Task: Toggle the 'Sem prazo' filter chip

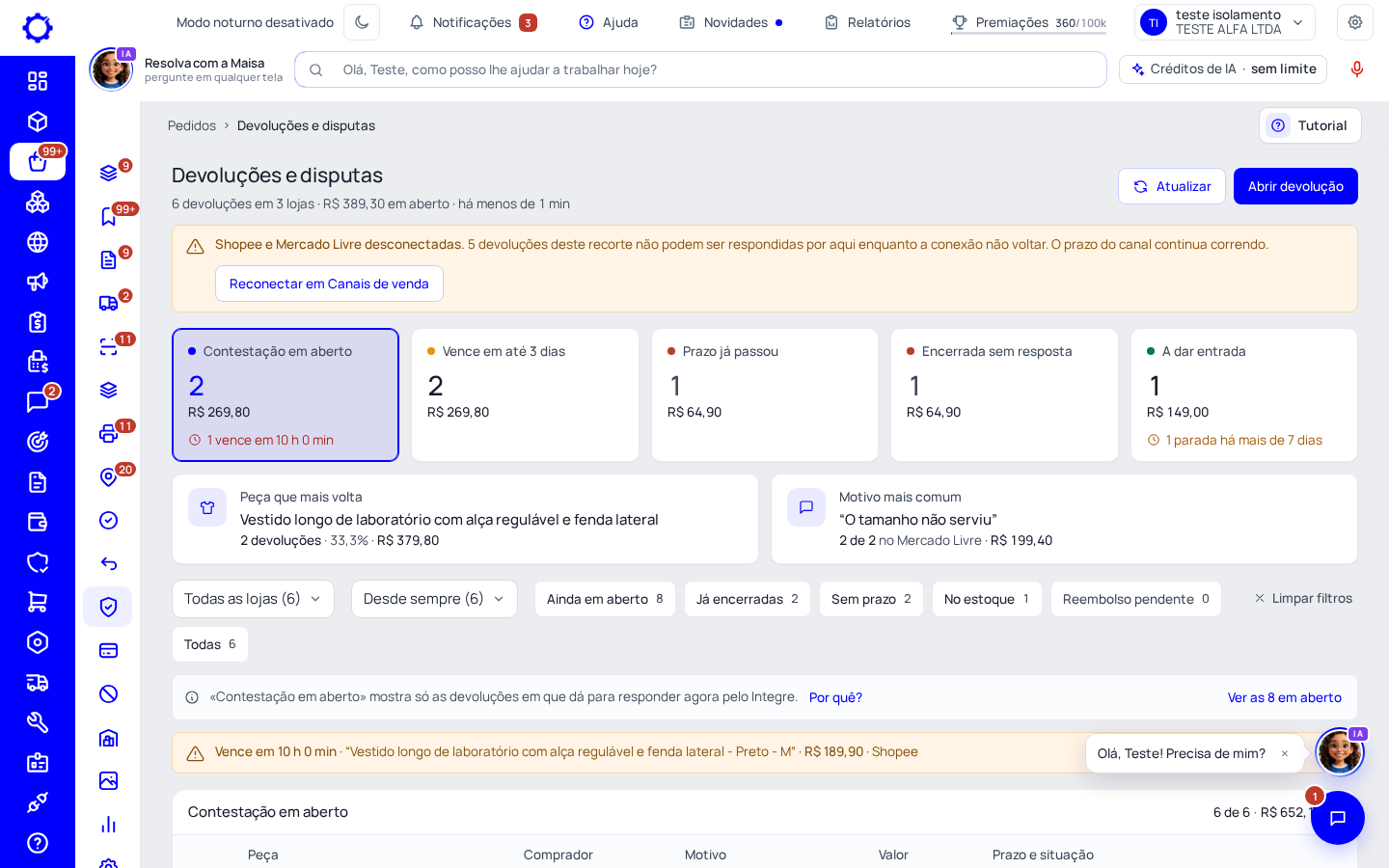Action: [871, 599]
